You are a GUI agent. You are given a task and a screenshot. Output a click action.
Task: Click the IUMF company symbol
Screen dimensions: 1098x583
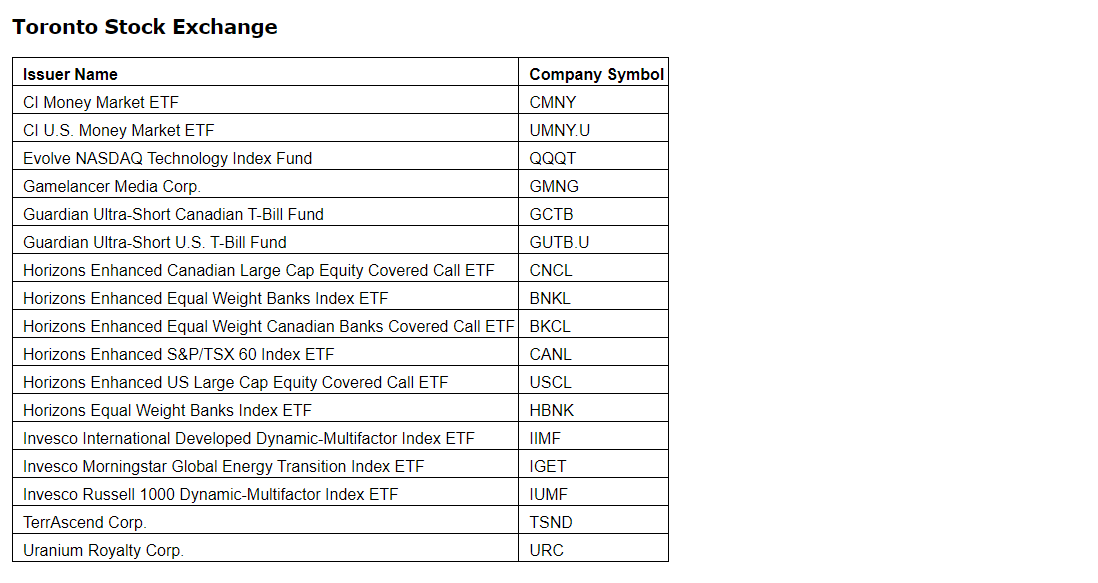point(548,494)
